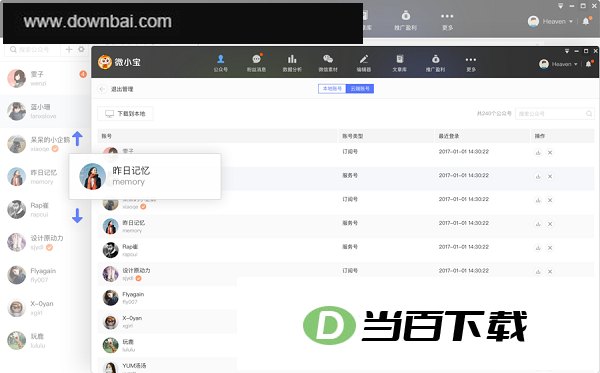This screenshot has height=373, width=600.
Task: Click the 退出管理 link
Action: pyautogui.click(x=122, y=89)
